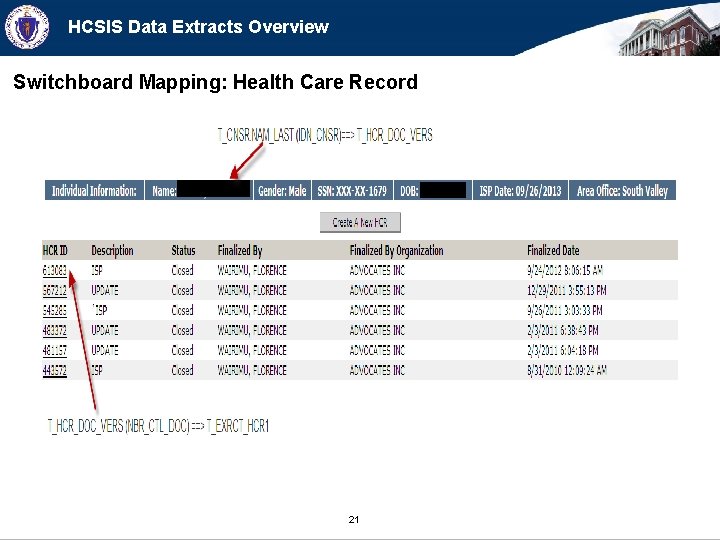Open HCR ID 481157 link

55,350
